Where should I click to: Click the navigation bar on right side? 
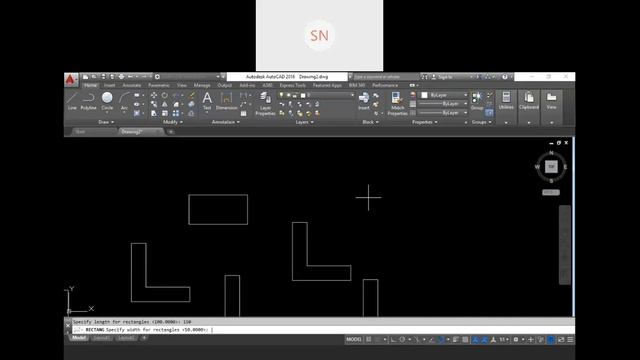(565, 244)
